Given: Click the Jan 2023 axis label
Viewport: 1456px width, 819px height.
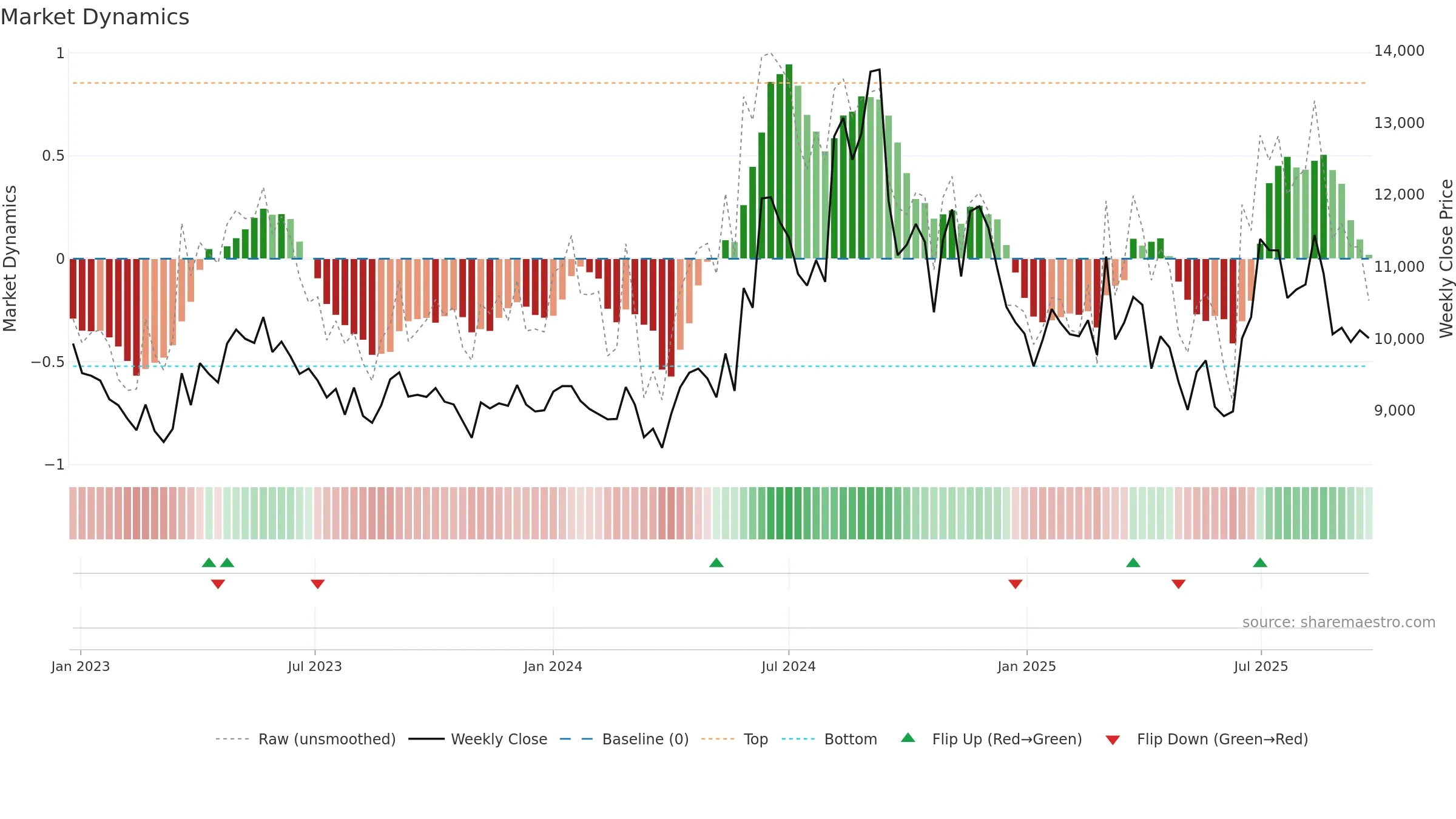Looking at the screenshot, I should point(81,666).
